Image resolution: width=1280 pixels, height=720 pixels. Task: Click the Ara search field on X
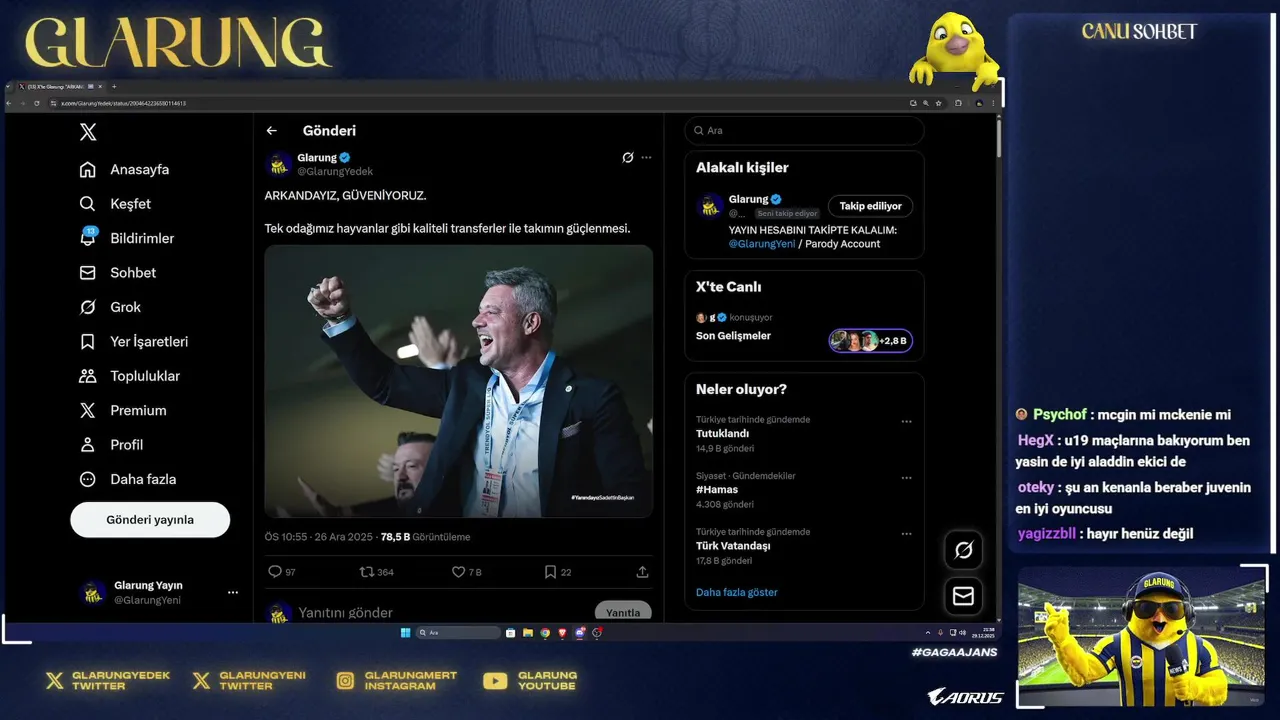(804, 131)
